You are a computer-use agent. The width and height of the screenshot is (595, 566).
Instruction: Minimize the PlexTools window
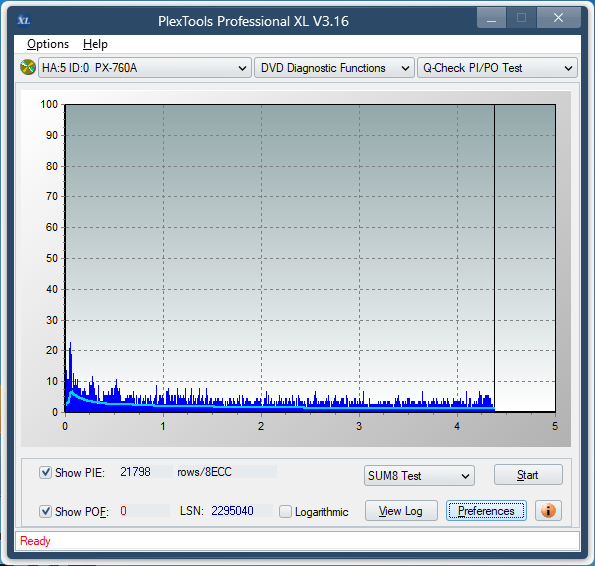[x=491, y=18]
